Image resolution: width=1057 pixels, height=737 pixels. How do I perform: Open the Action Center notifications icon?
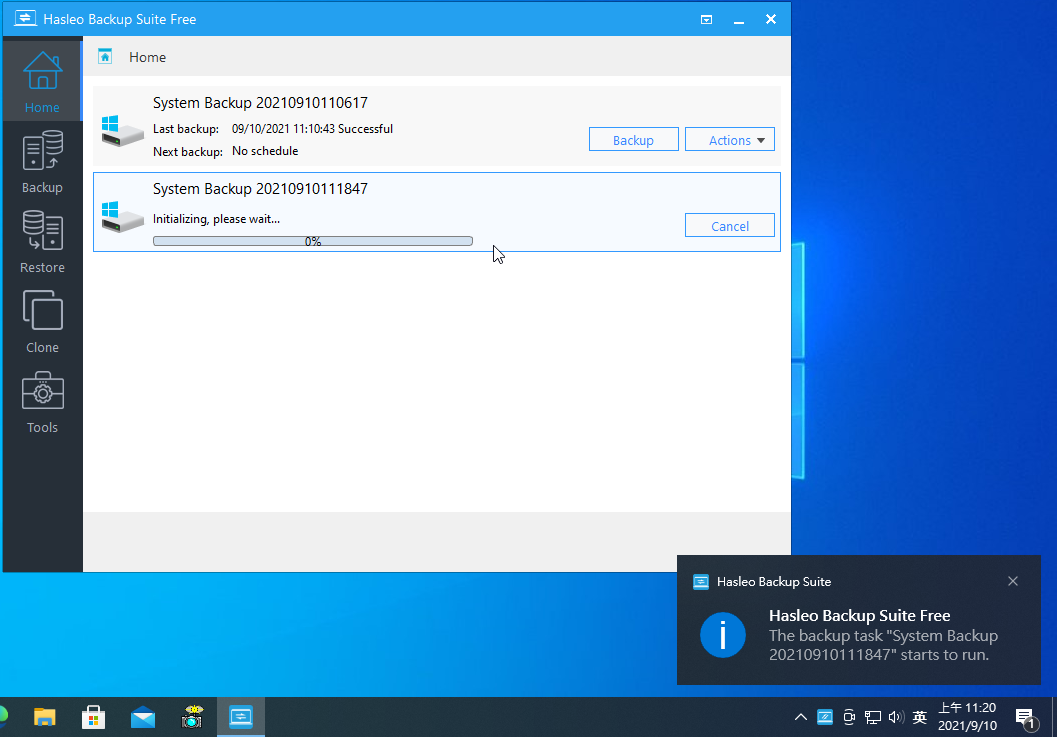click(x=1025, y=717)
